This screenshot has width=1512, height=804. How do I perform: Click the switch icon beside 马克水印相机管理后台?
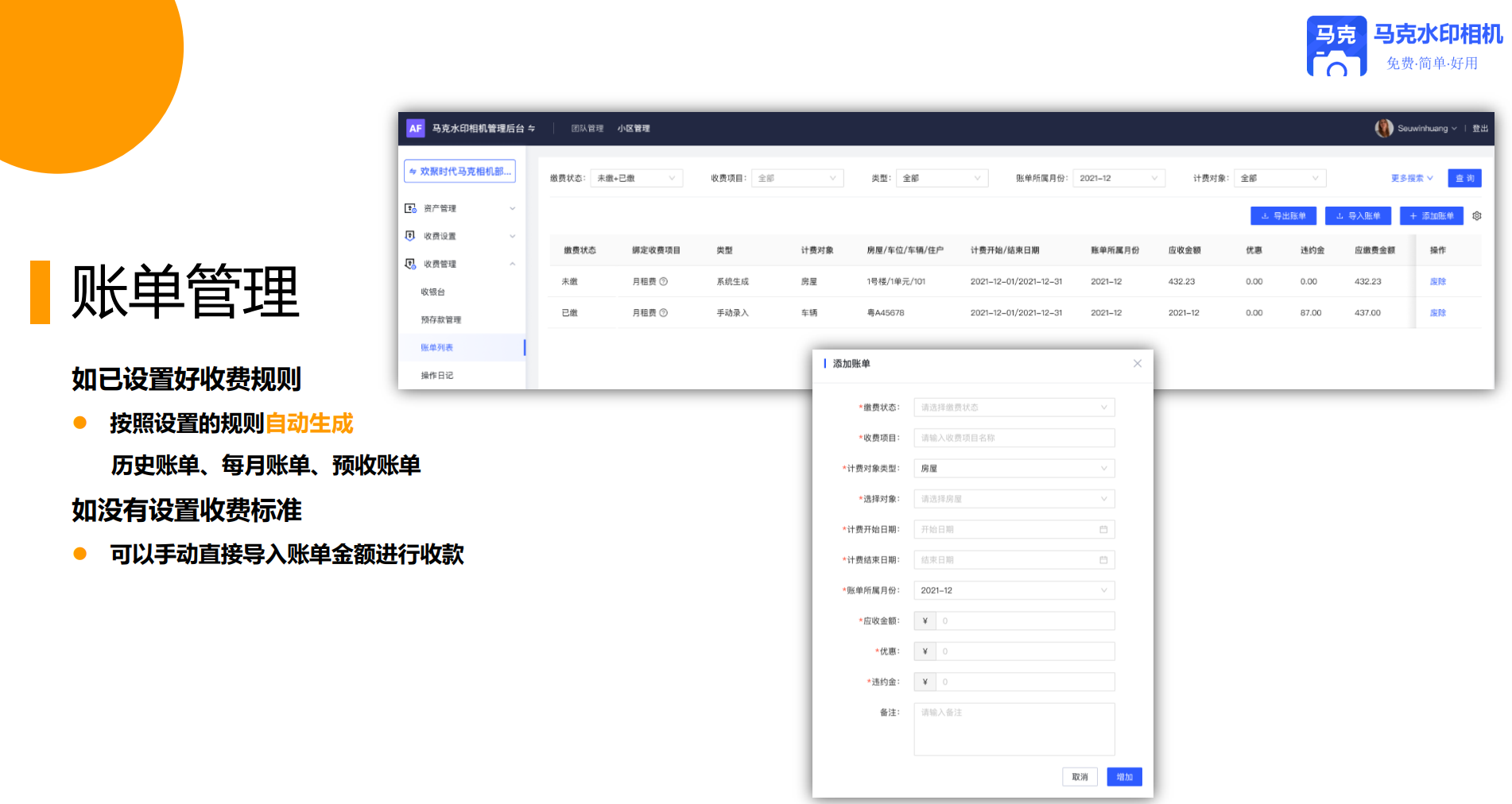[x=531, y=128]
